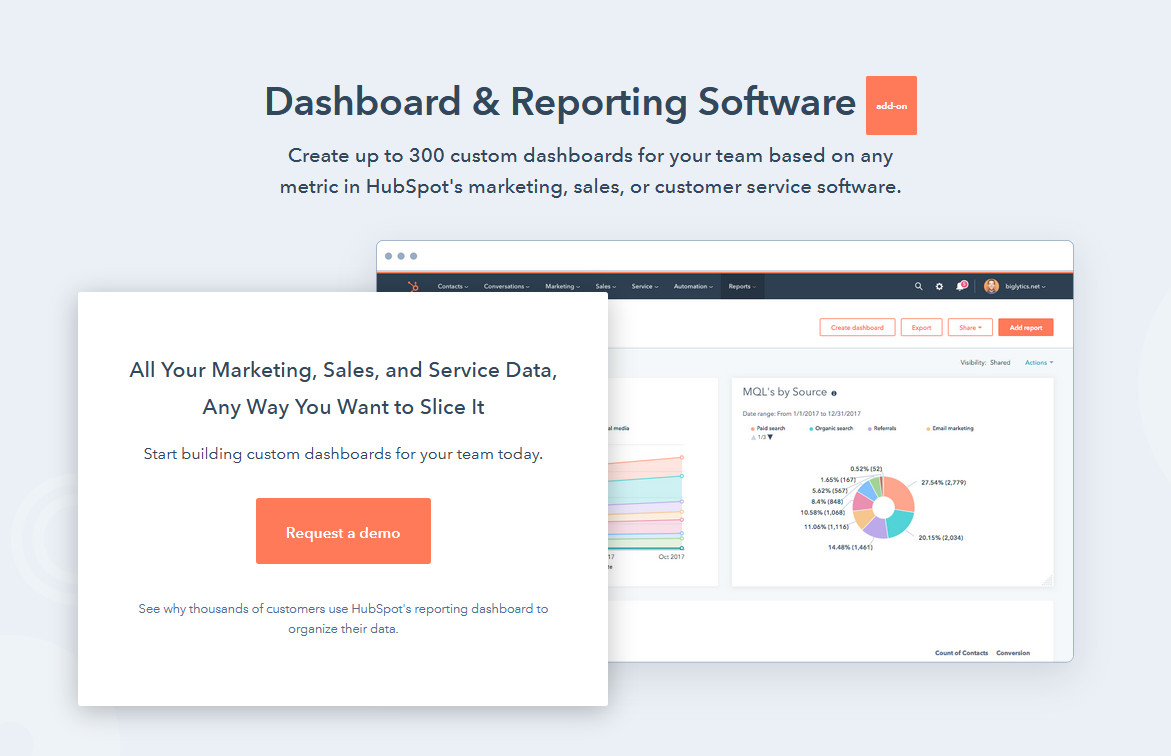Toggle Referrals legend item
Screen dimensions: 1171x756
point(882,428)
